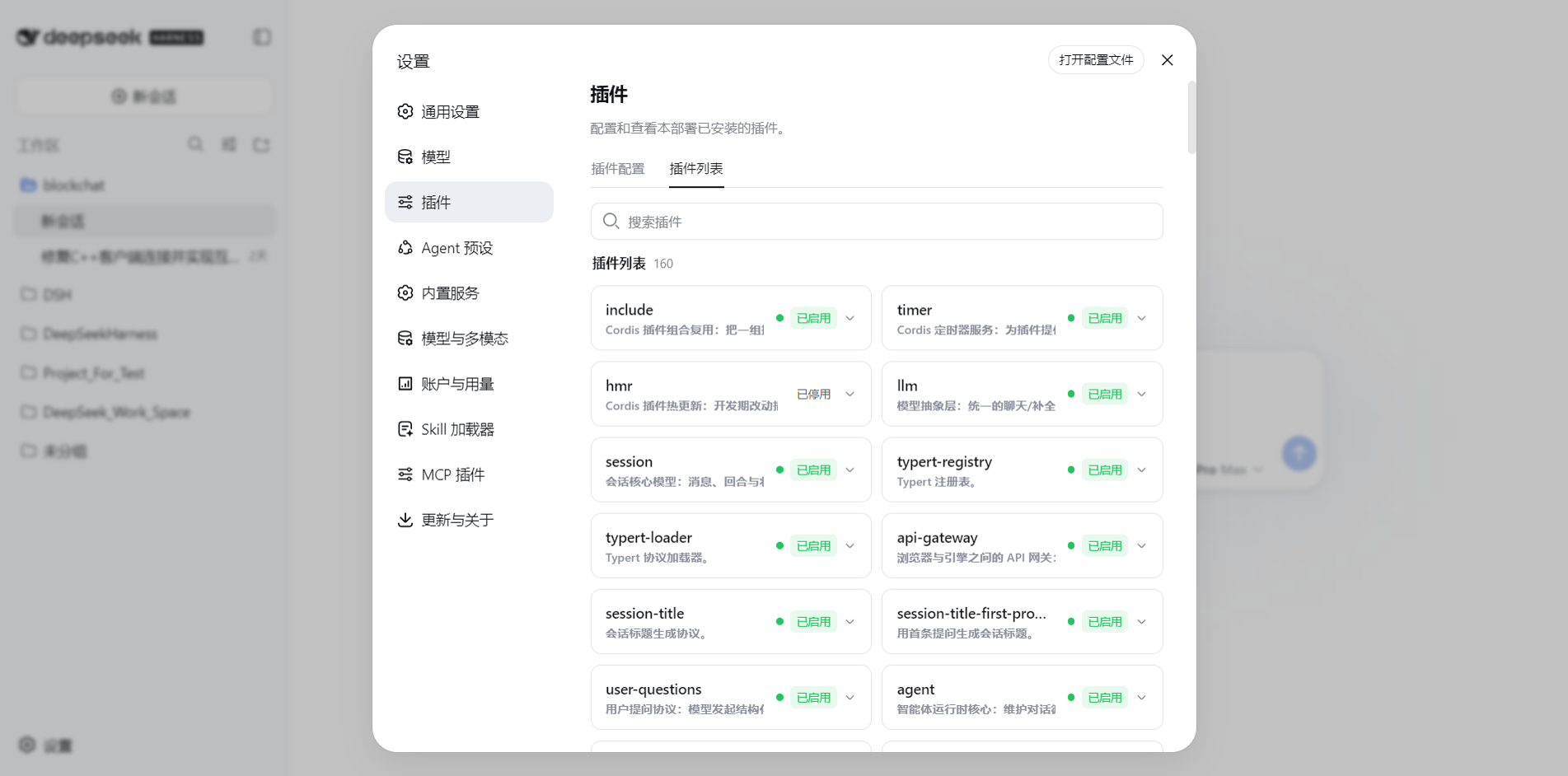Expand the include plugin card

[x=850, y=318]
